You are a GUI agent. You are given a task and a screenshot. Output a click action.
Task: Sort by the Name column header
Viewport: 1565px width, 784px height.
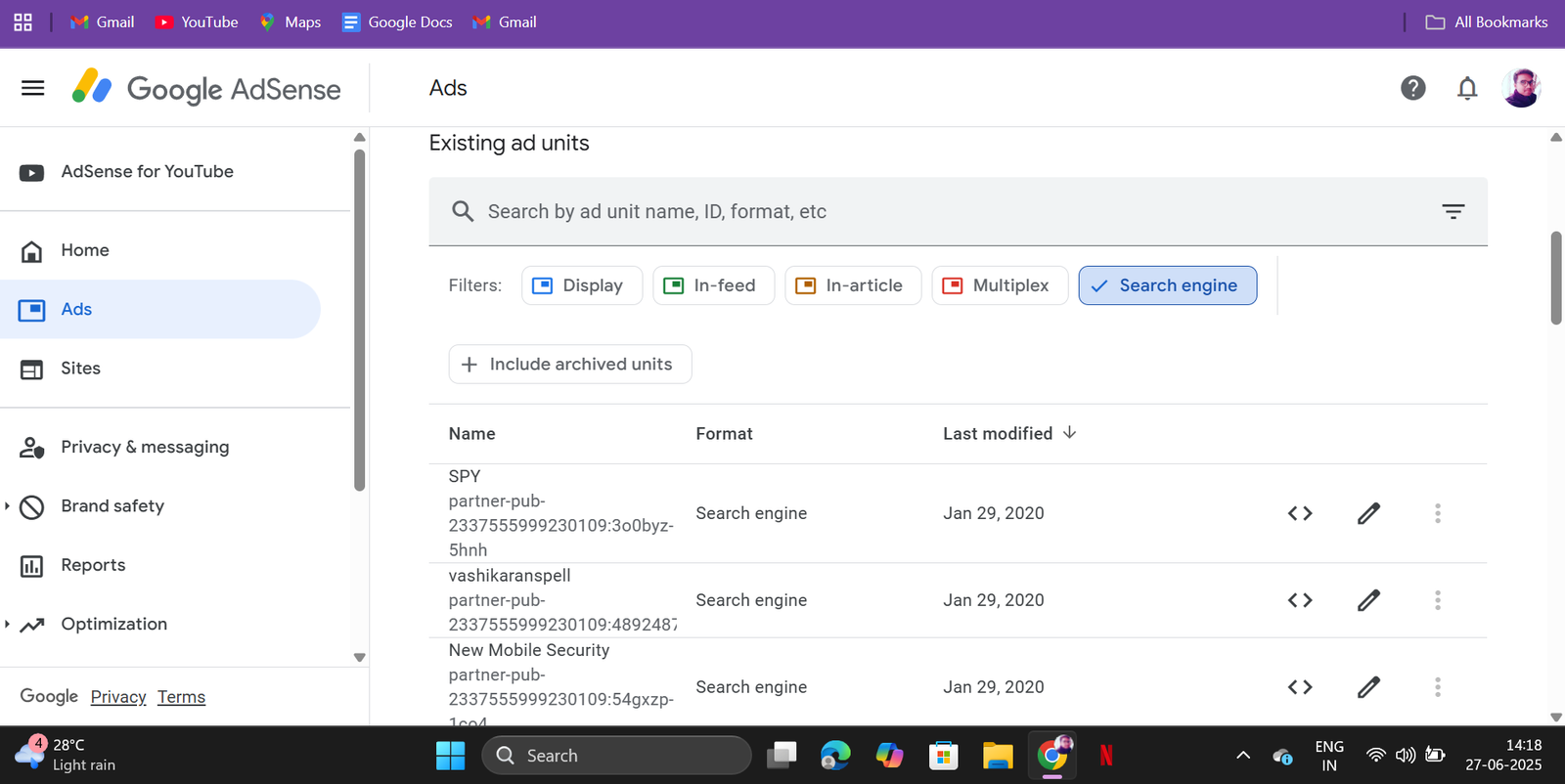coord(471,434)
